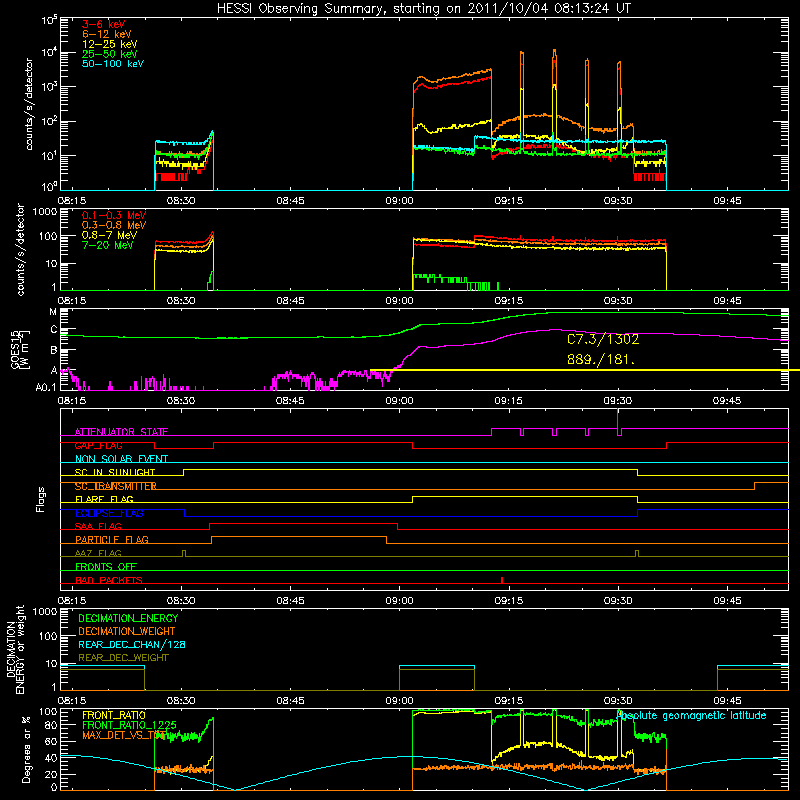
Task: Select the 50-100 keV legend label
Action: 113,64
